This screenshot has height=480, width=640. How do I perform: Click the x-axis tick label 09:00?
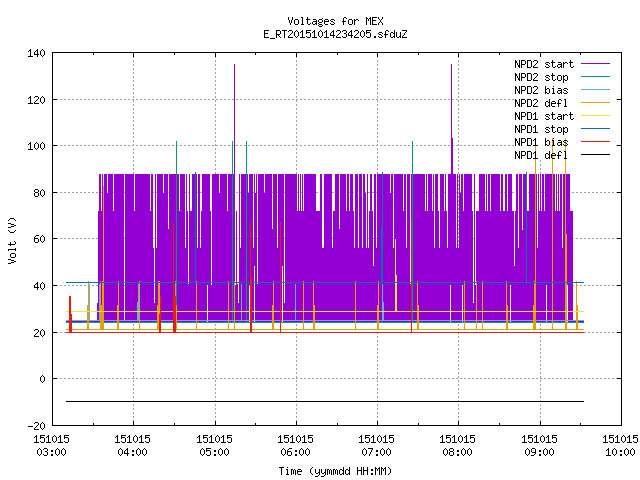point(539,452)
